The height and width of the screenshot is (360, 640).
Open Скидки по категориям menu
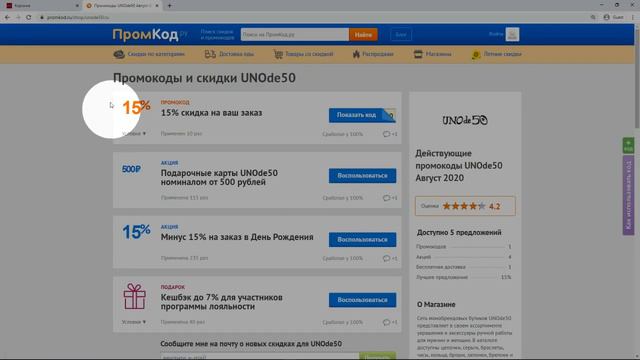point(156,54)
